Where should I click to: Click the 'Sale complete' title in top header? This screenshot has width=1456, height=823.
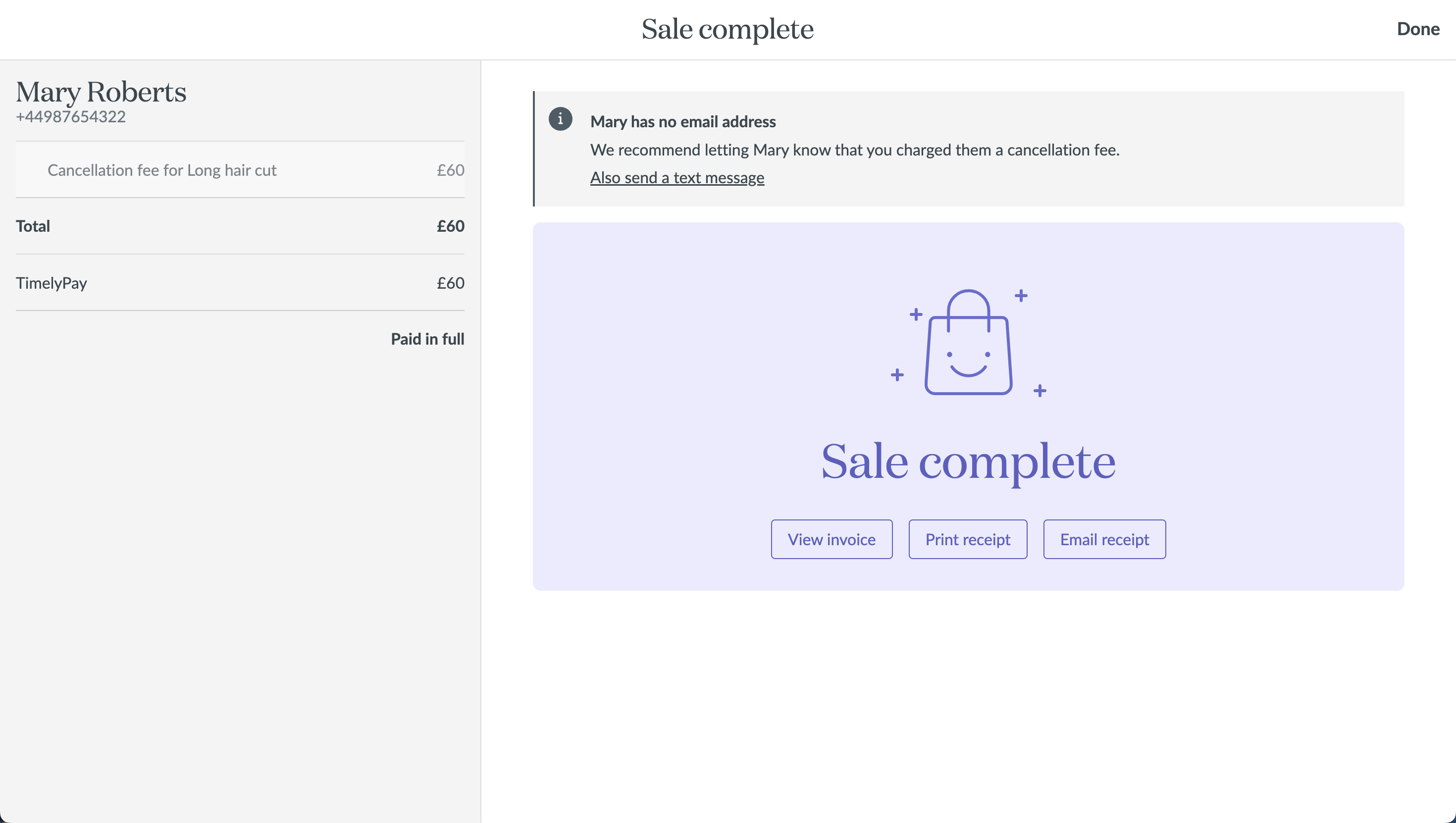[x=727, y=29]
